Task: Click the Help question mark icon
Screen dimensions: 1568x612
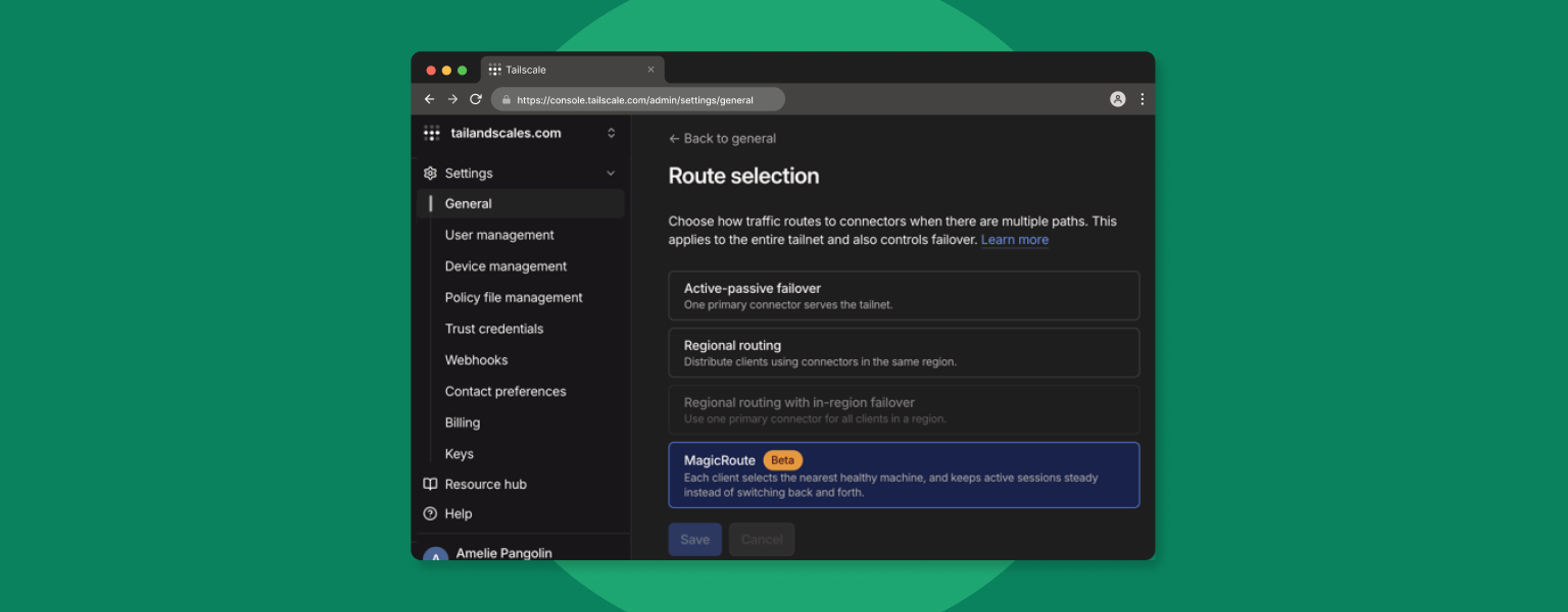Action: tap(430, 514)
